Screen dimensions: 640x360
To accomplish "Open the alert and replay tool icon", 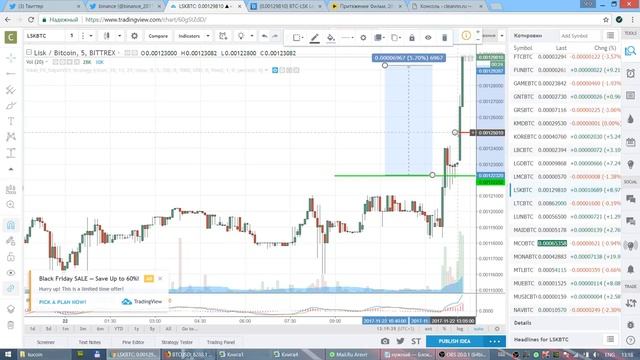I will click(x=223, y=36).
